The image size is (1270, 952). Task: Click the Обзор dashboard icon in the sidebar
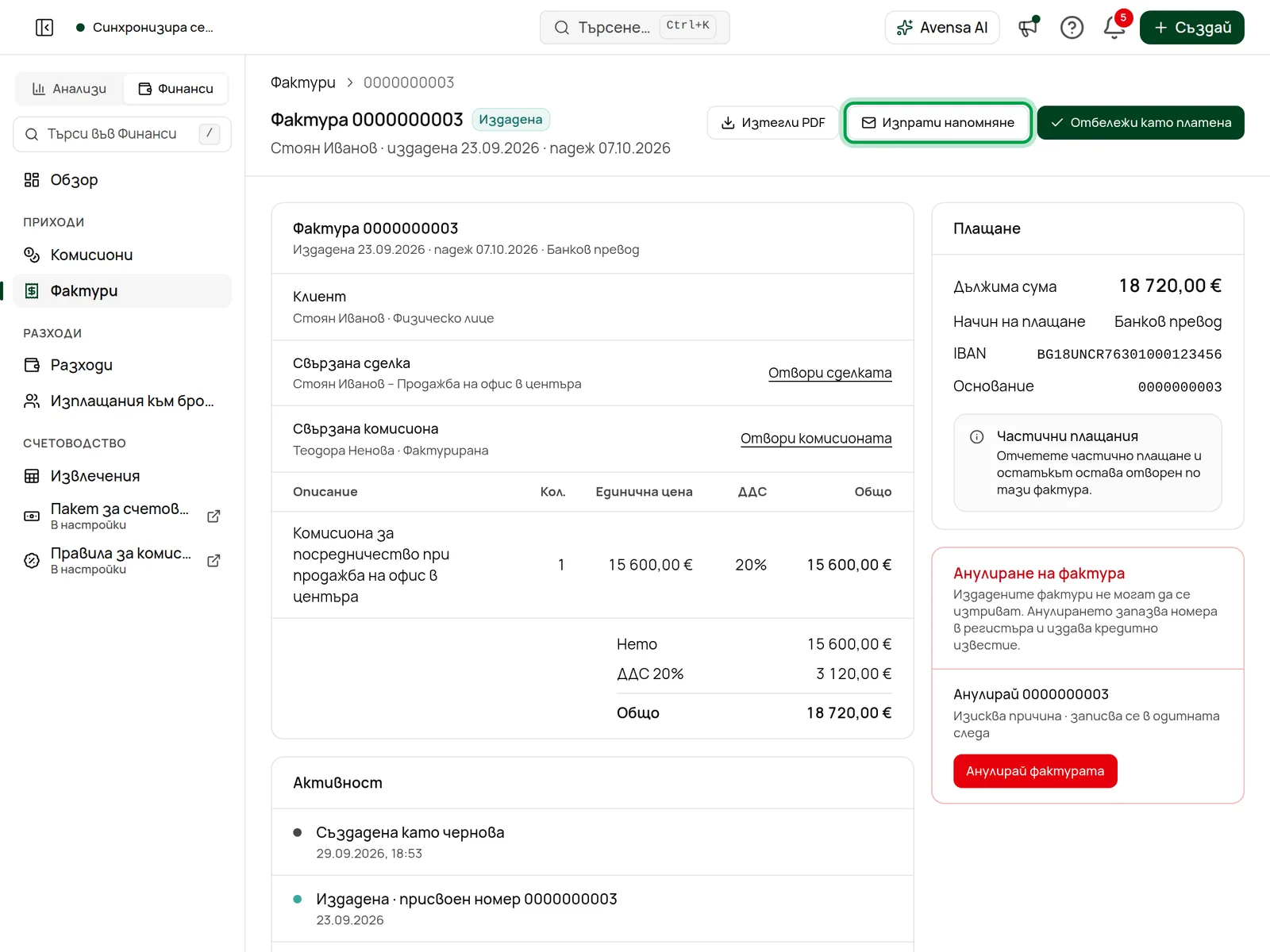[x=32, y=180]
